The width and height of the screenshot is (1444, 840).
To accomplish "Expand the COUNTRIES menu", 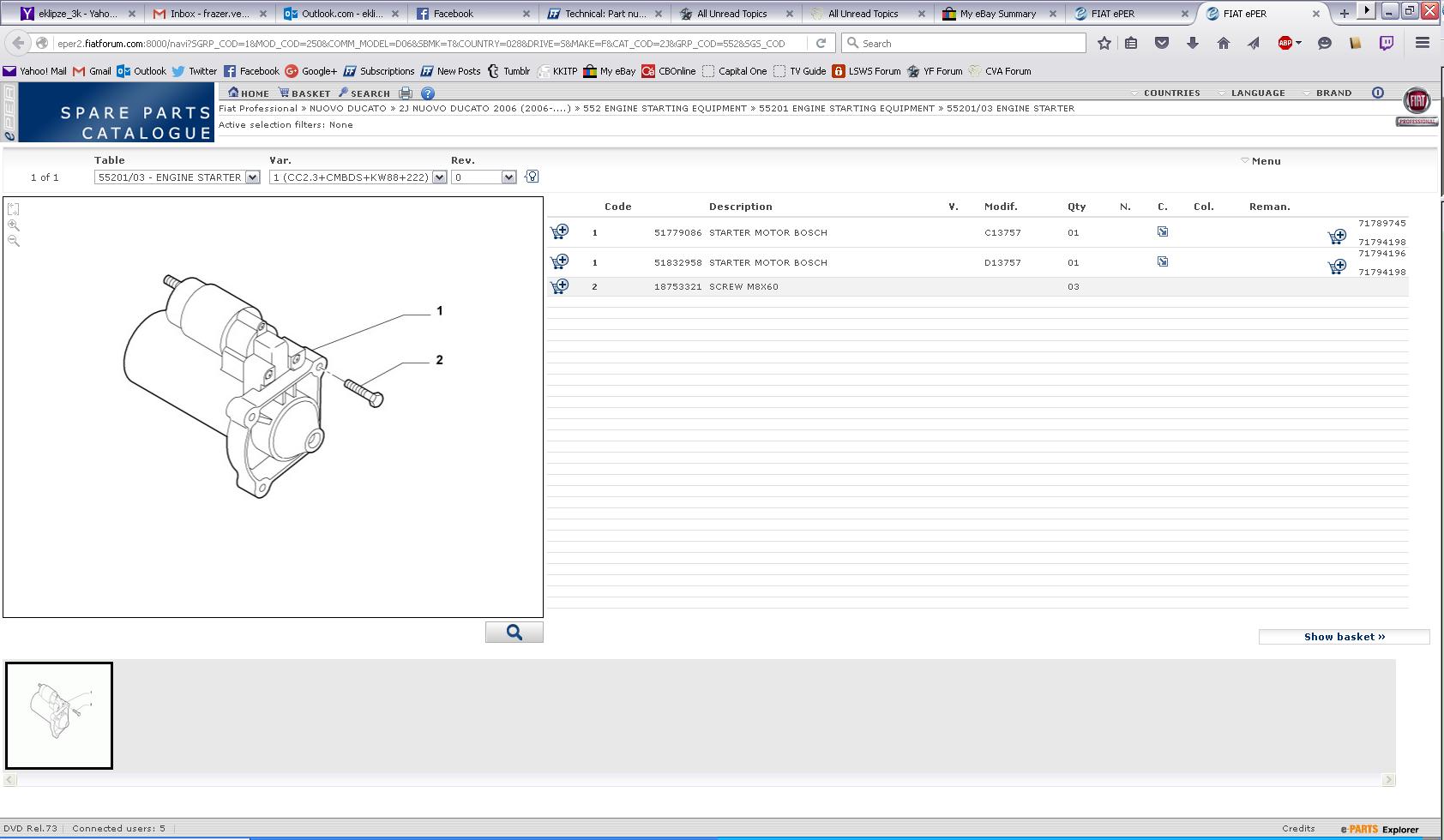I will (1165, 93).
